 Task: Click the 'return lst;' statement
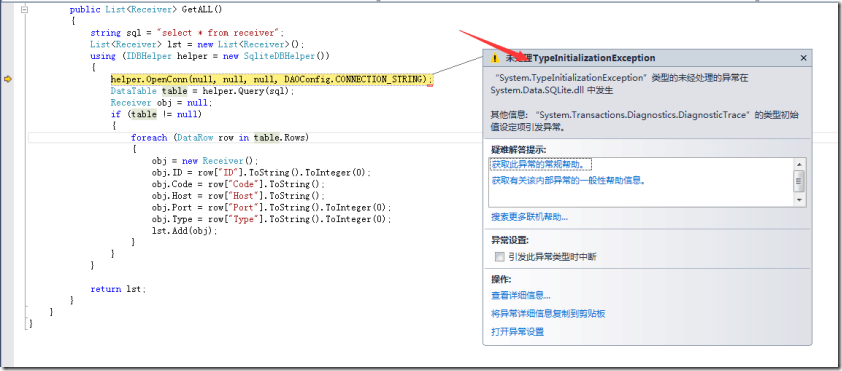118,289
